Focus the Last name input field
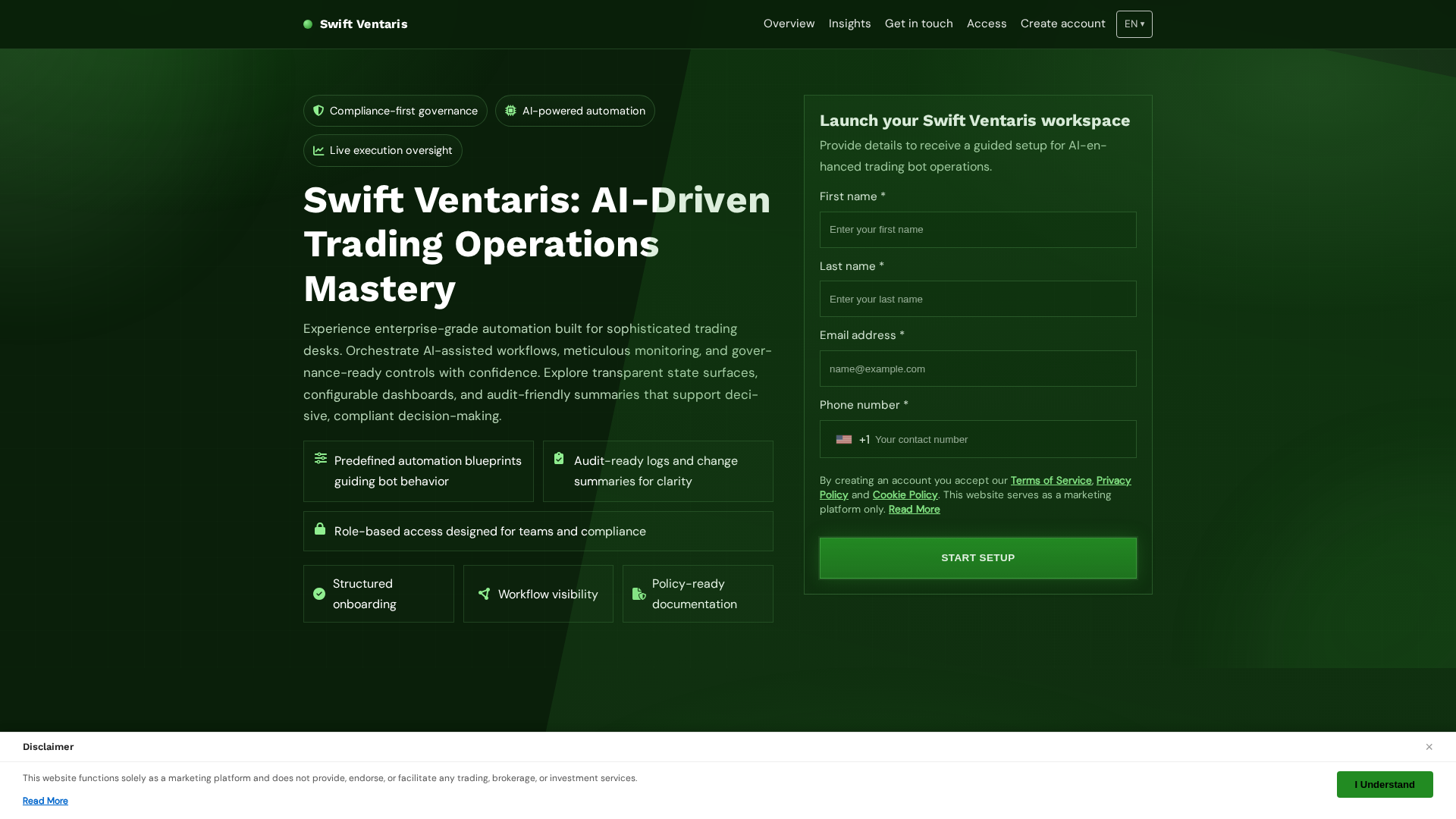 [x=978, y=300]
